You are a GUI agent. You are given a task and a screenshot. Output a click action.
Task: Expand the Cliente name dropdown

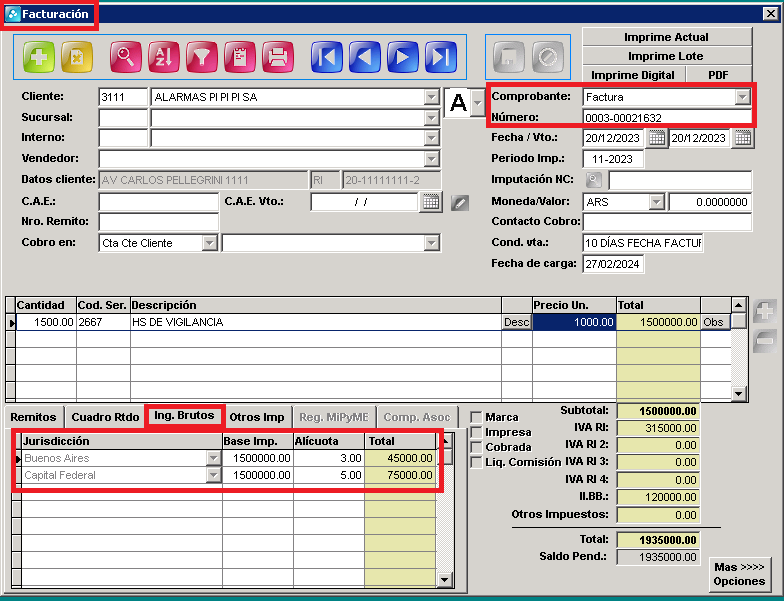click(x=431, y=97)
